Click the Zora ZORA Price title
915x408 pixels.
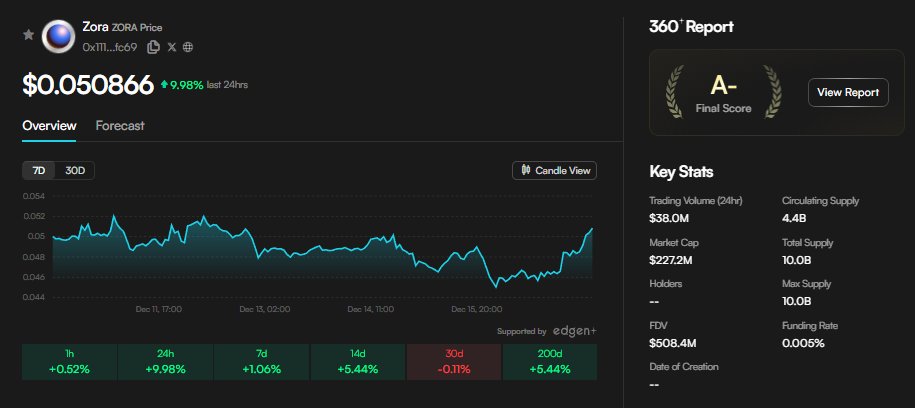tap(123, 27)
